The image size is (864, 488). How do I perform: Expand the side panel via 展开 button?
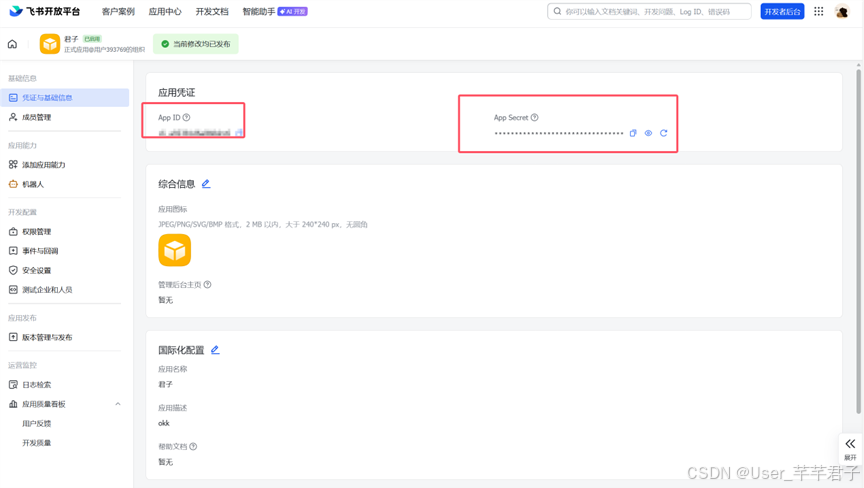click(850, 449)
